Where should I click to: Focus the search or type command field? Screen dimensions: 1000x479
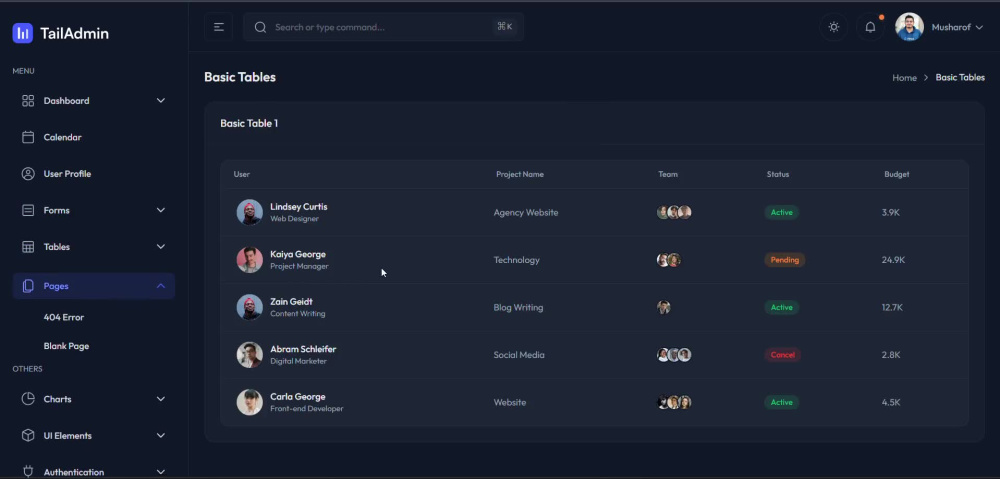384,27
